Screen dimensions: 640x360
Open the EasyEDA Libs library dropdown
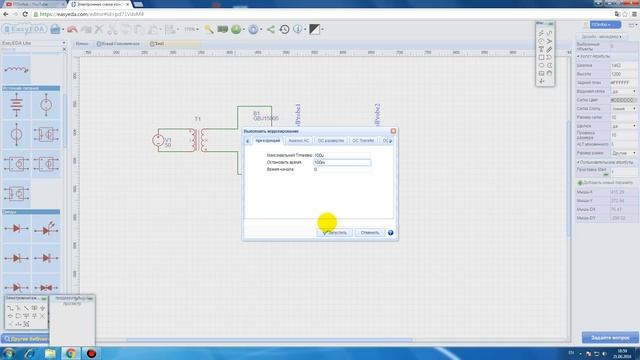(x=33, y=43)
